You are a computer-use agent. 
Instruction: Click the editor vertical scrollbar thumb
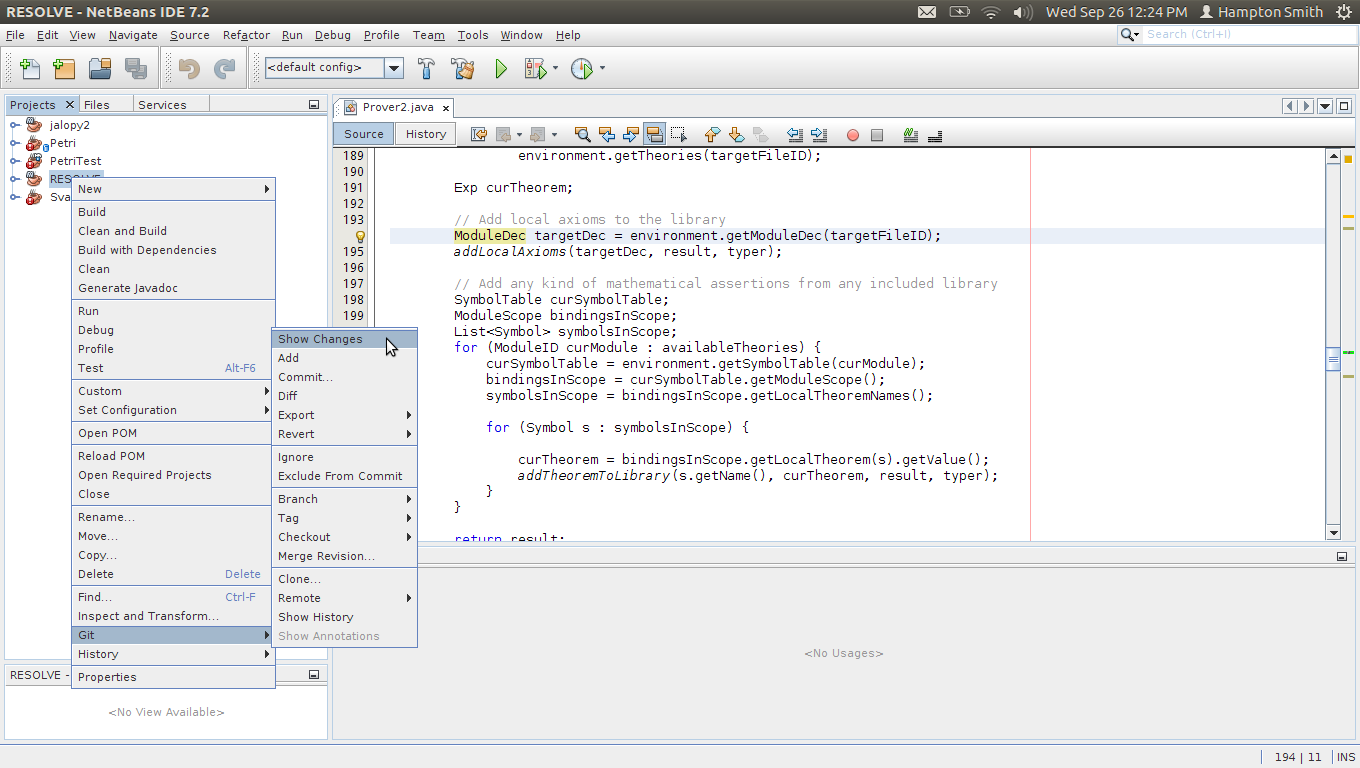[1332, 360]
